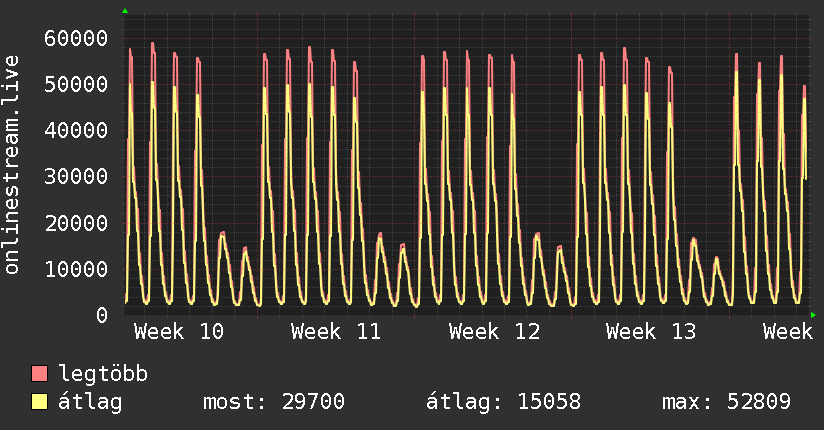This screenshot has height=430, width=824.
Task: Click the Week 12 axis label
Action: point(494,332)
